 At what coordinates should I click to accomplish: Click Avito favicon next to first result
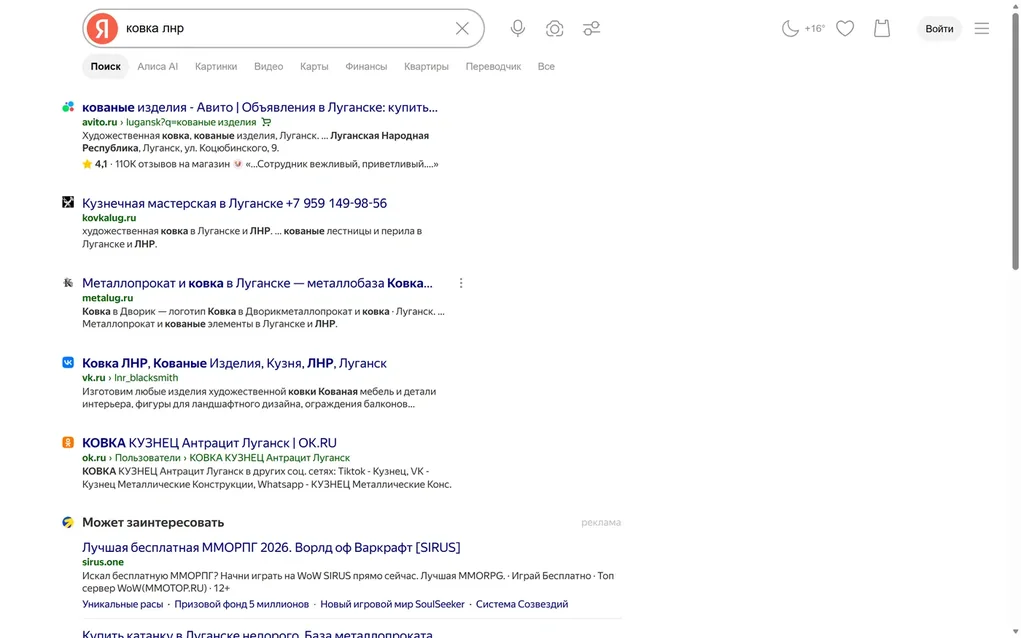click(68, 107)
